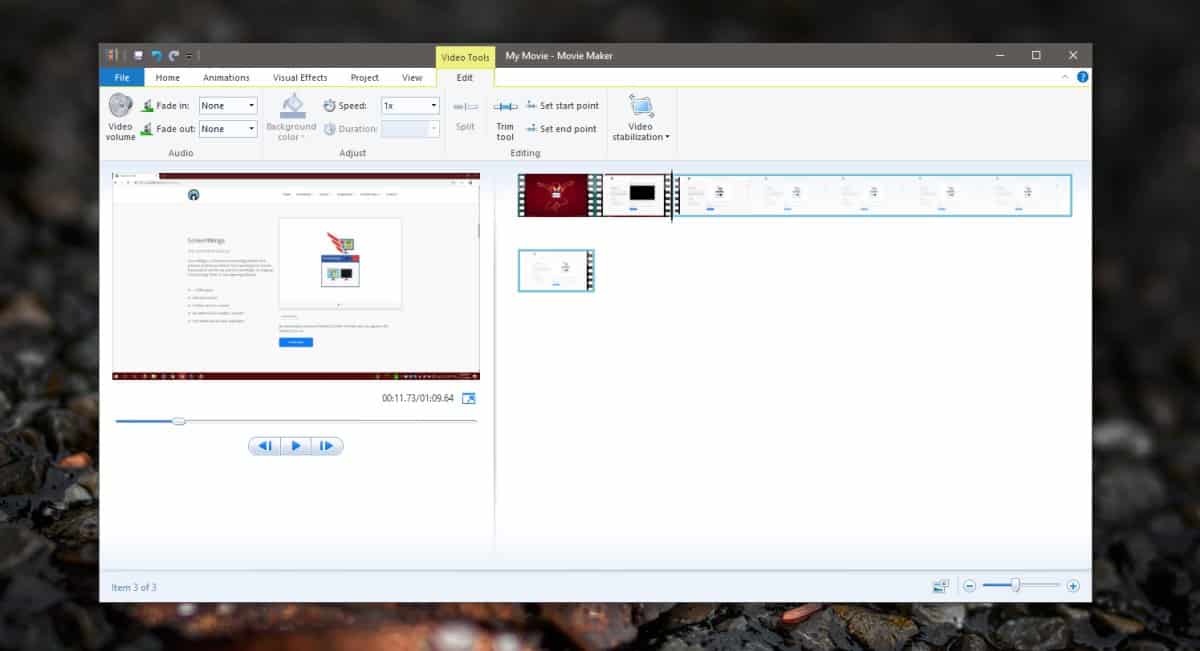Click the Video volume speaker icon
Screen dimensions: 1200x651
tap(120, 106)
